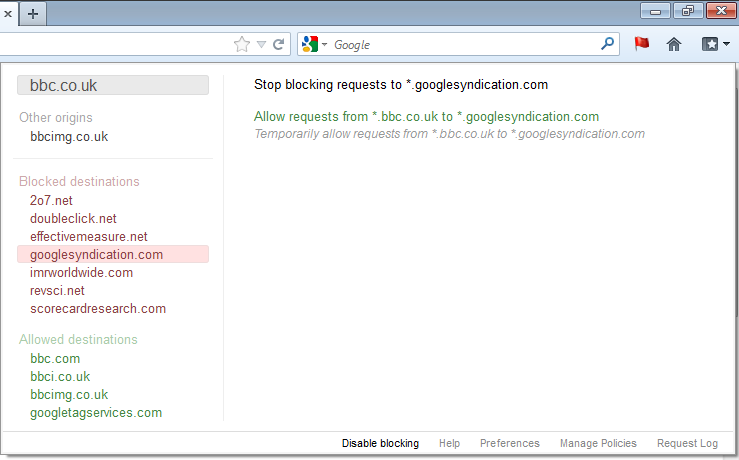Select blocked destination imrworldwide.com
Screen dimensions: 739x460
(x=81, y=272)
